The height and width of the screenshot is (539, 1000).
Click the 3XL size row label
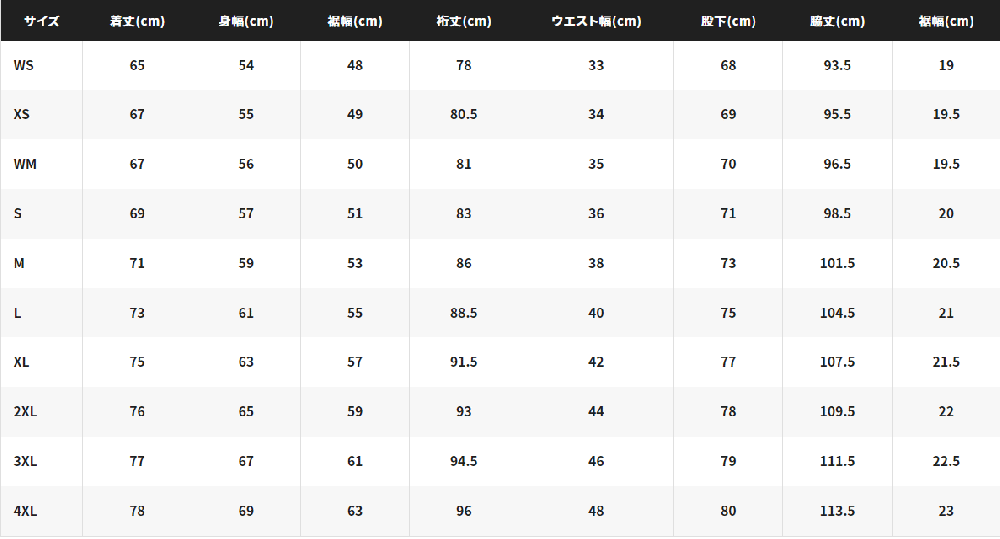pos(25,461)
